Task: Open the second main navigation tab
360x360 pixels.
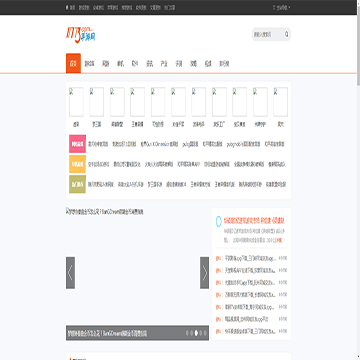Action: coord(89,63)
